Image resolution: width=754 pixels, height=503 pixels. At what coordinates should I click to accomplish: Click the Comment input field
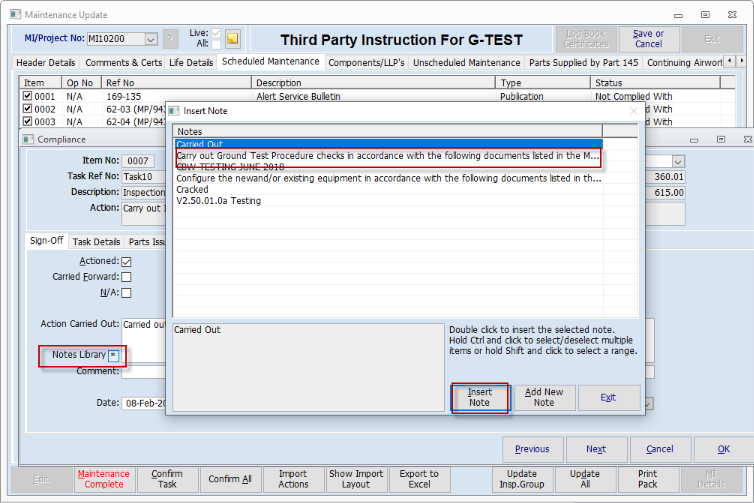click(x=140, y=372)
